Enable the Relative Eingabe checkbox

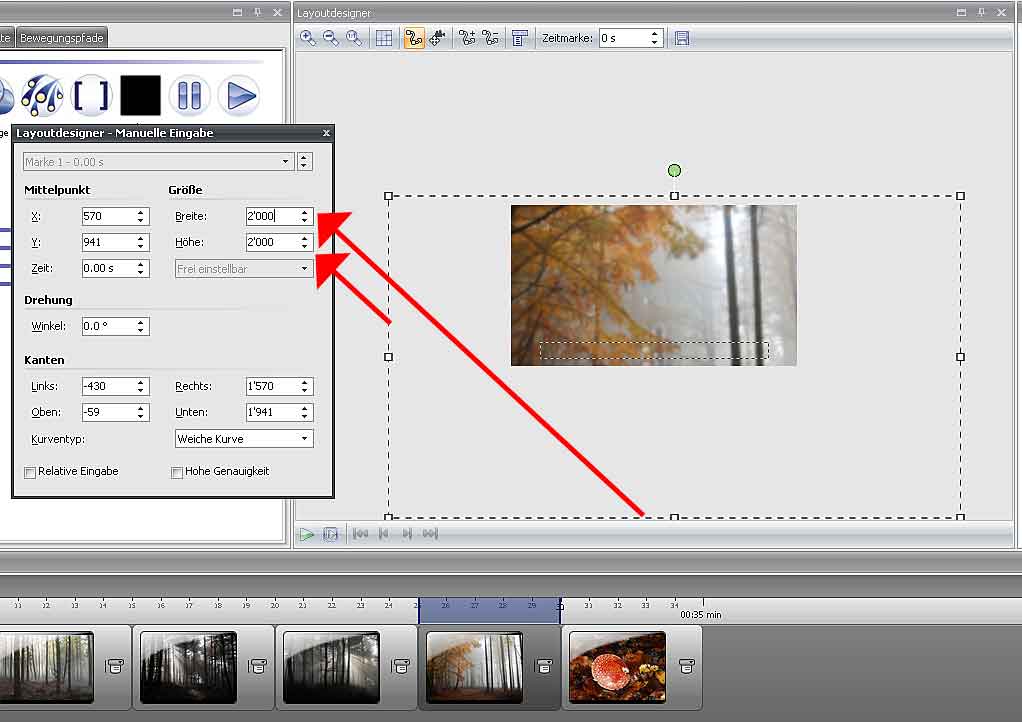pos(30,472)
